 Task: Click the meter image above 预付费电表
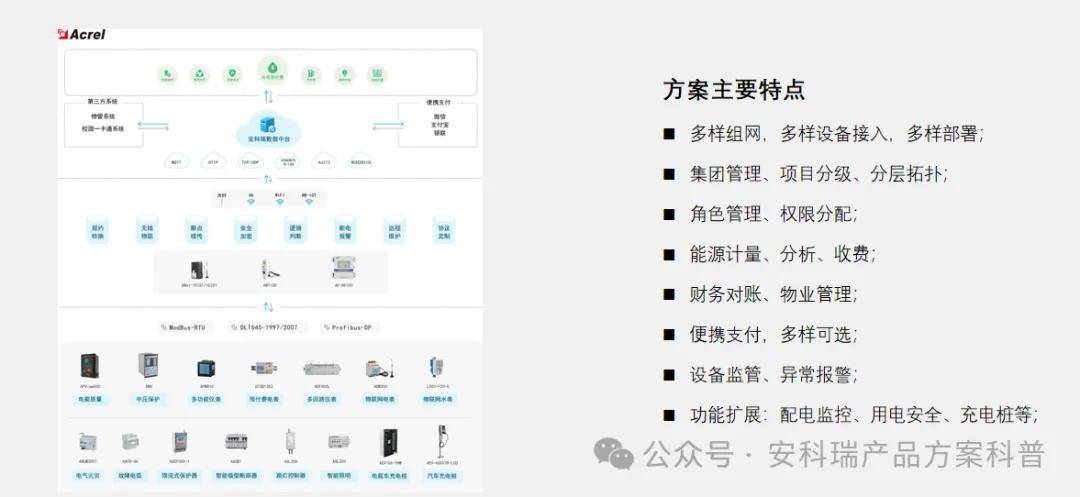point(263,369)
